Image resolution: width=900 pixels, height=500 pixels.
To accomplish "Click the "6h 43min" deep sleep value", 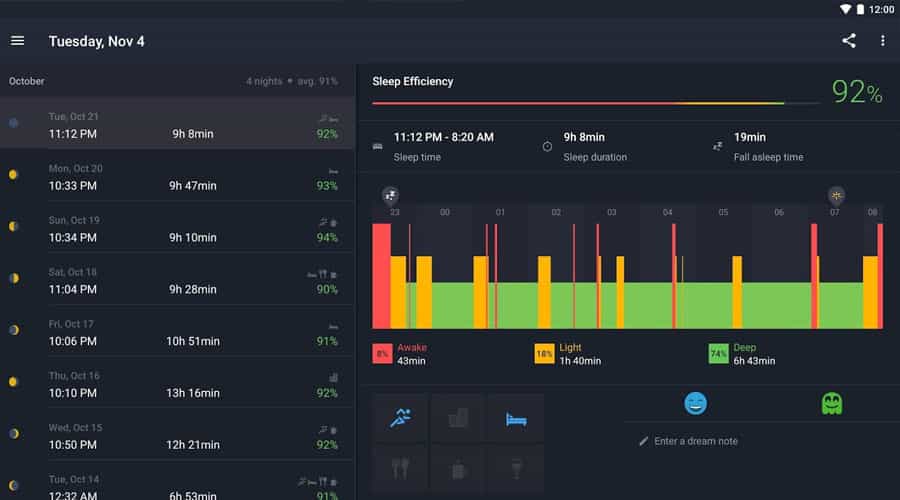I will (754, 361).
